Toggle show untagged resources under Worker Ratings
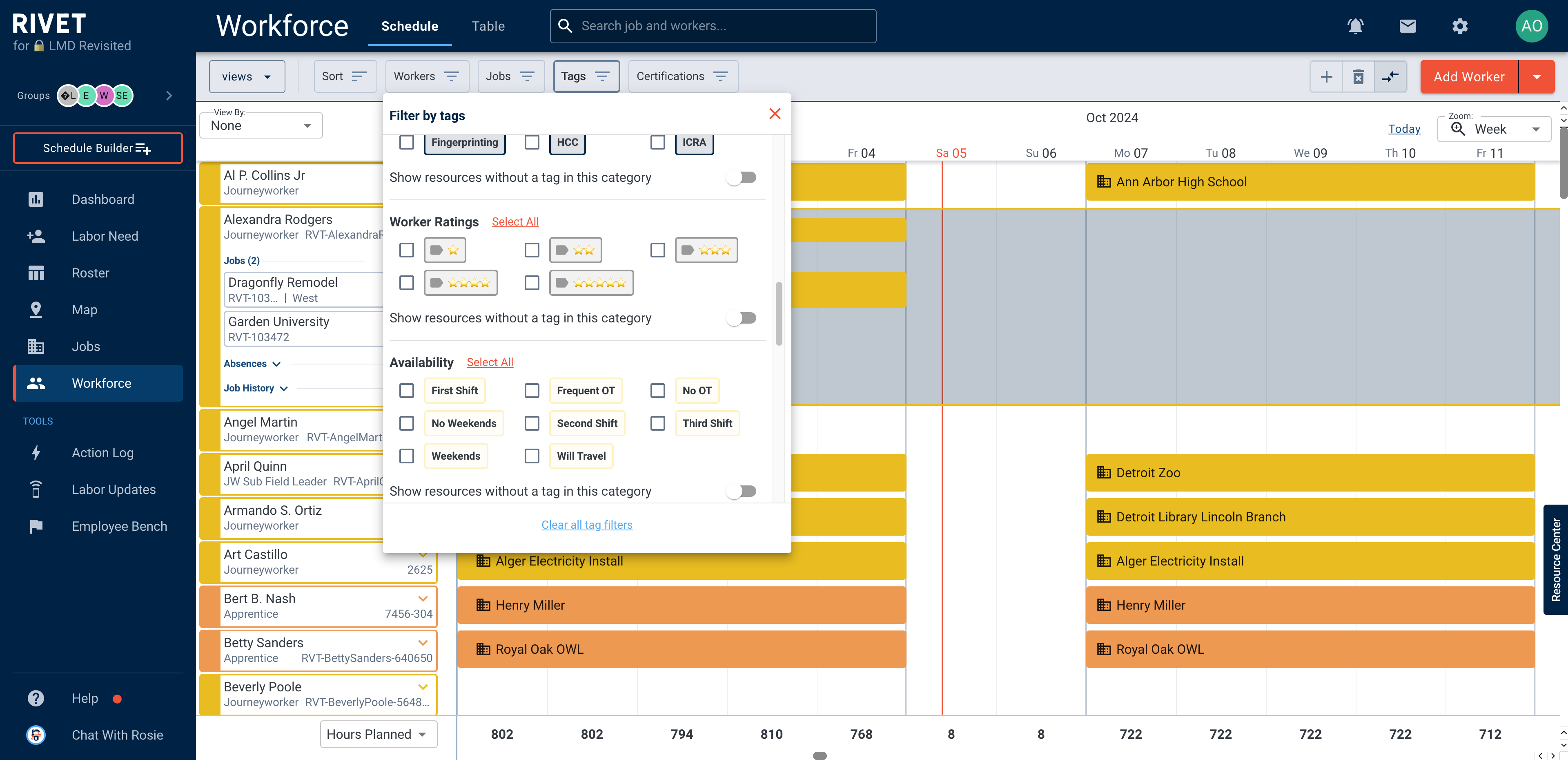This screenshot has width=1568, height=760. click(742, 318)
